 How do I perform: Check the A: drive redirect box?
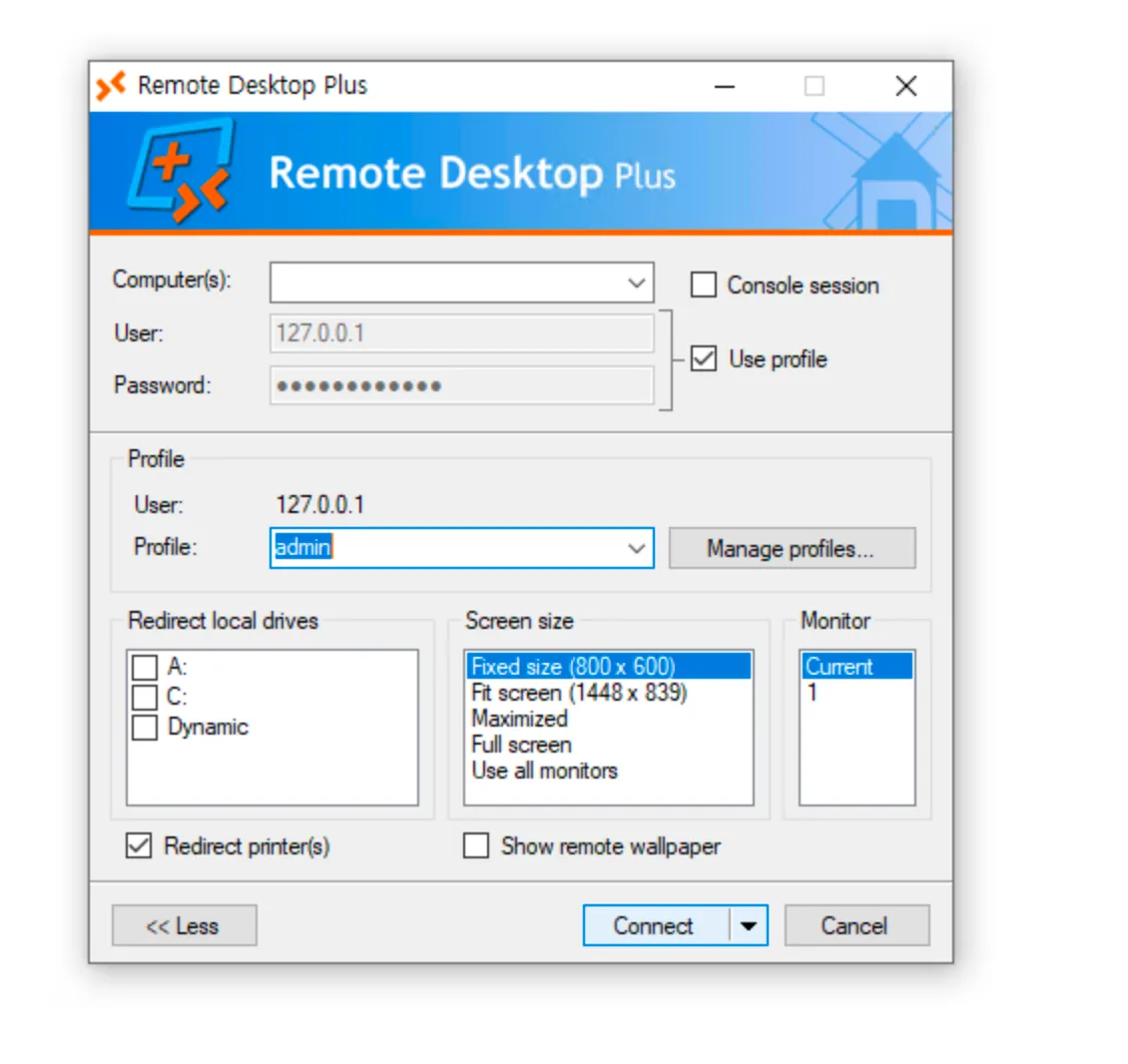click(145, 667)
